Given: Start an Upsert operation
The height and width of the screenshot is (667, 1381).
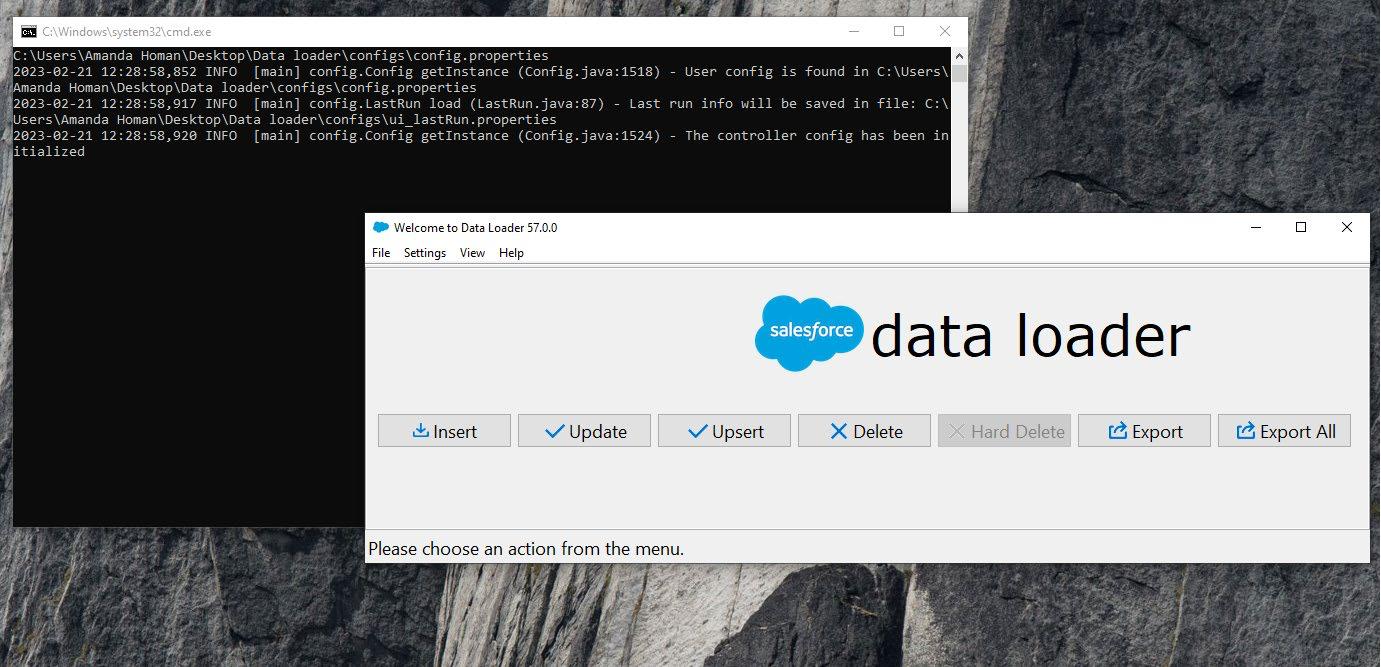Looking at the screenshot, I should pyautogui.click(x=724, y=431).
